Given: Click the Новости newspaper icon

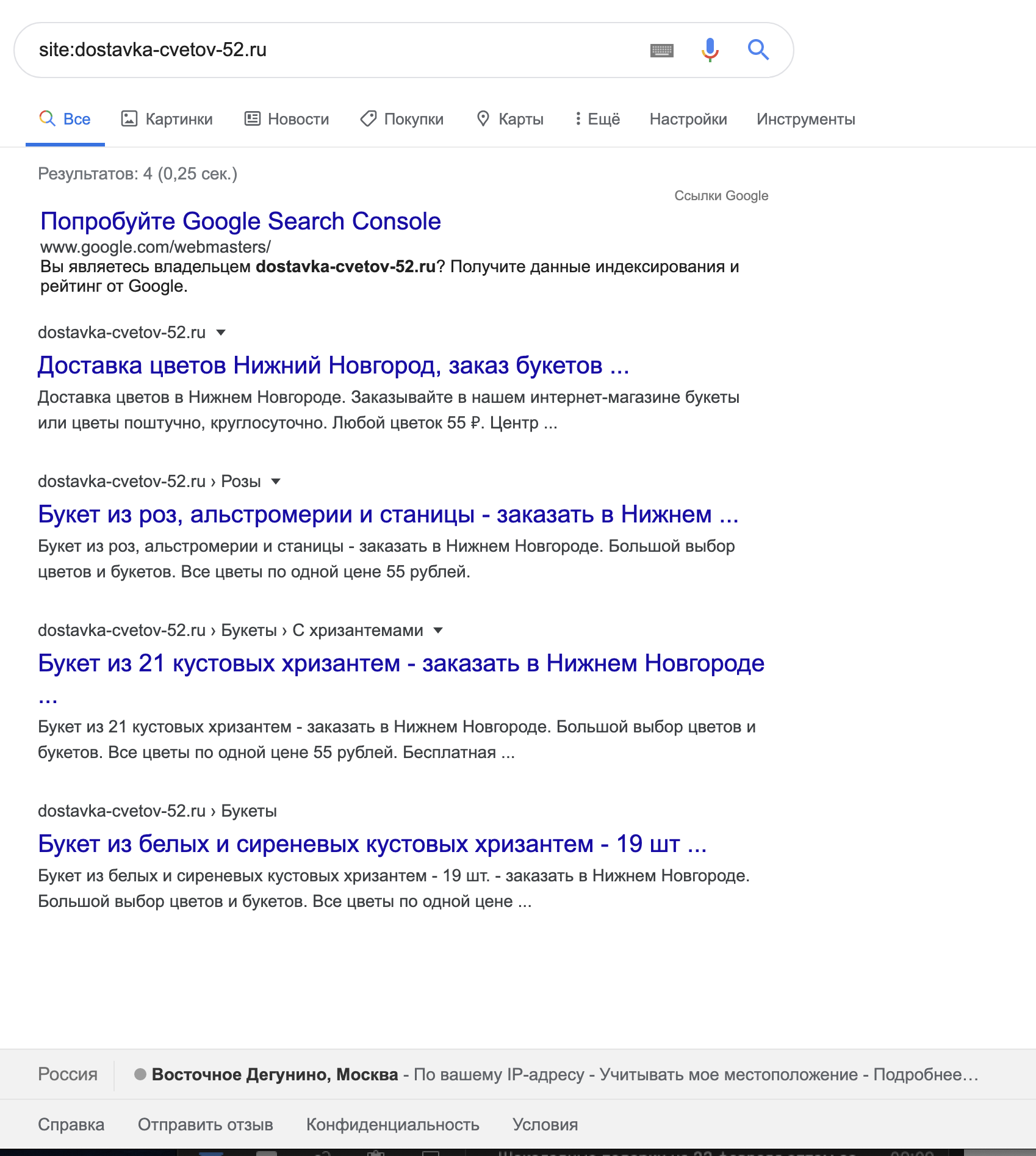Looking at the screenshot, I should 252,118.
